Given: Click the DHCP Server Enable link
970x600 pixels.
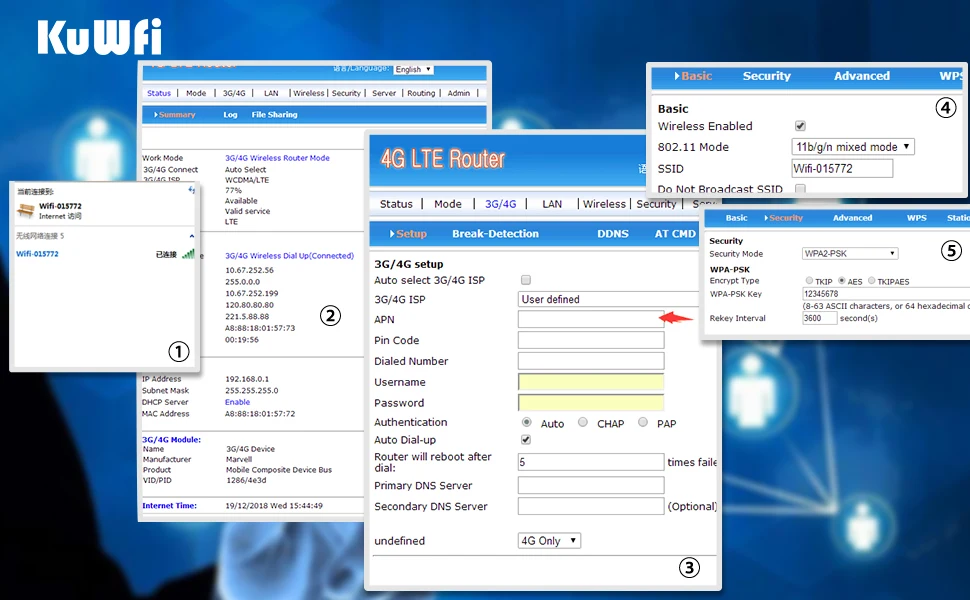Looking at the screenshot, I should pyautogui.click(x=237, y=401).
